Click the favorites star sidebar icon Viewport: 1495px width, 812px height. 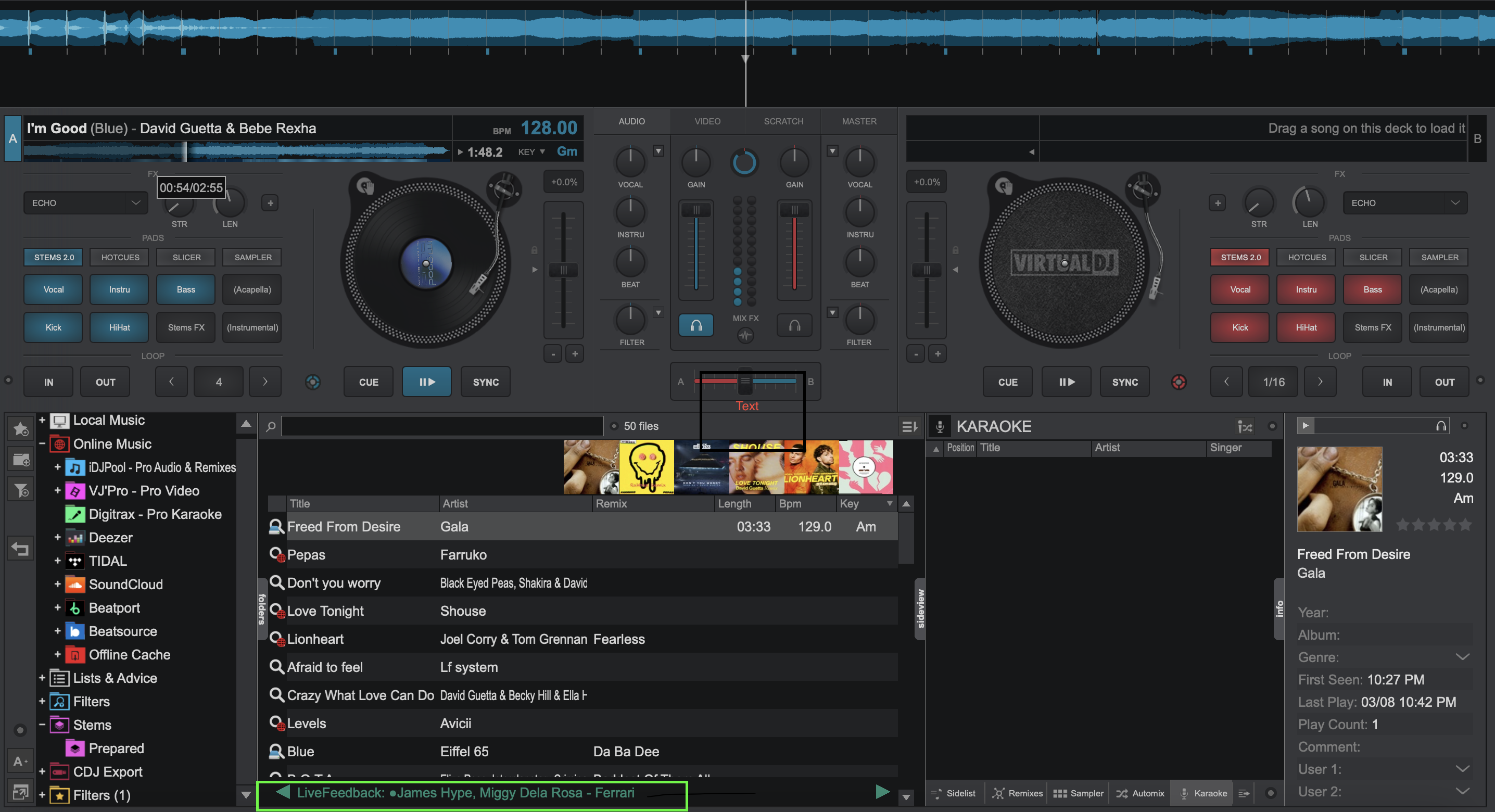coord(21,429)
